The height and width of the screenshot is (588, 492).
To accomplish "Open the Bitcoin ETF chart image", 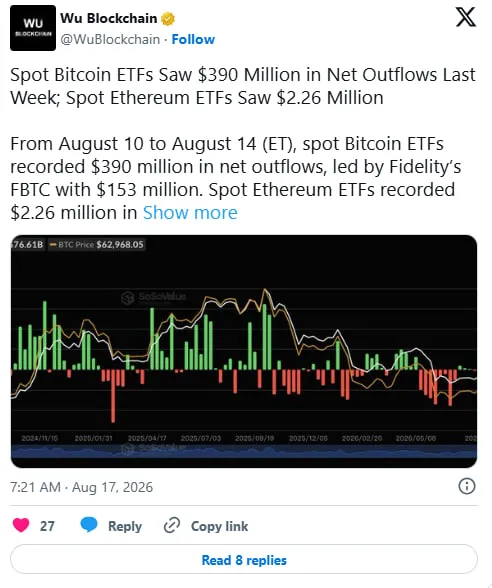I will (244, 351).
